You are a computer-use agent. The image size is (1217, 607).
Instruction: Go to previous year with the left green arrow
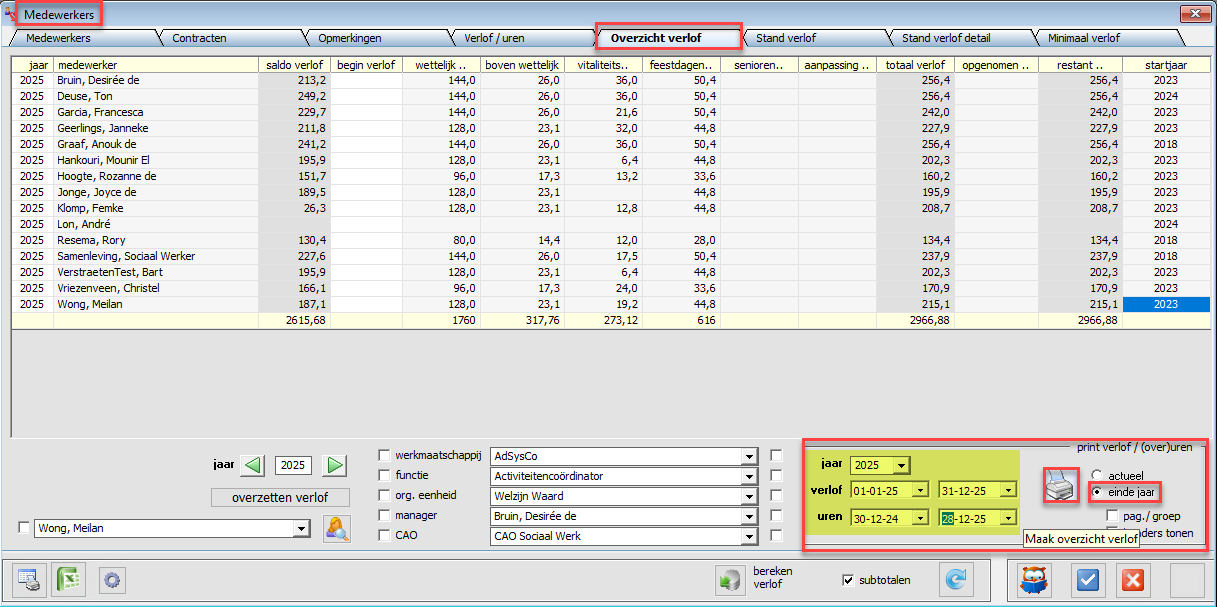tap(254, 466)
